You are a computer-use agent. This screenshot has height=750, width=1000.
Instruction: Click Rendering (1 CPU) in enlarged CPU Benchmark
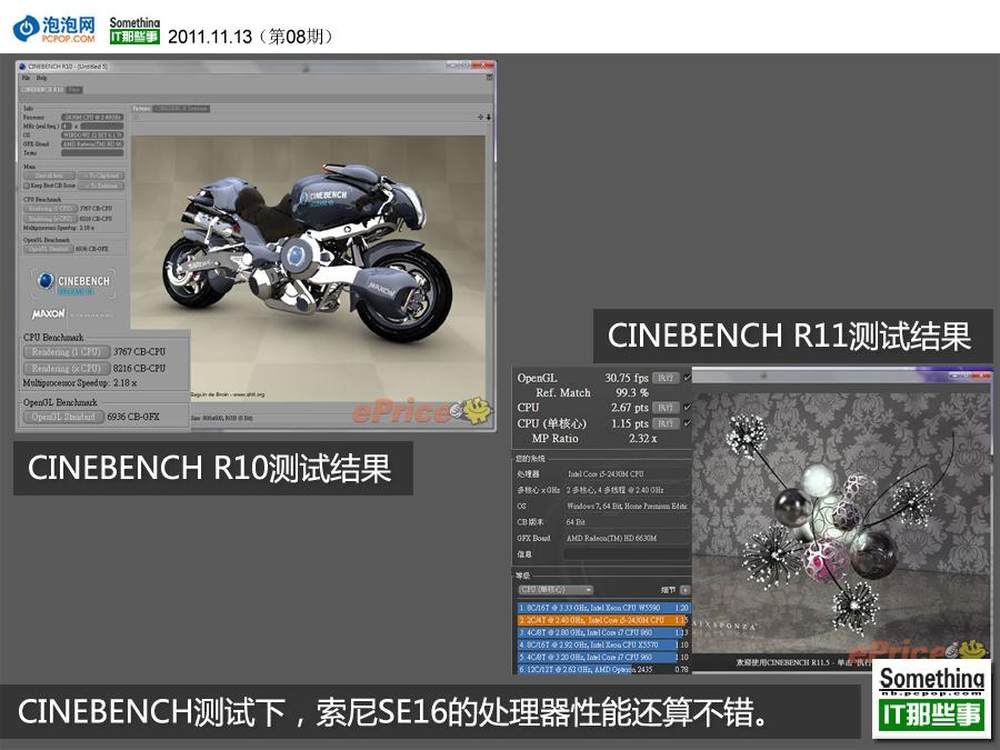[66, 352]
